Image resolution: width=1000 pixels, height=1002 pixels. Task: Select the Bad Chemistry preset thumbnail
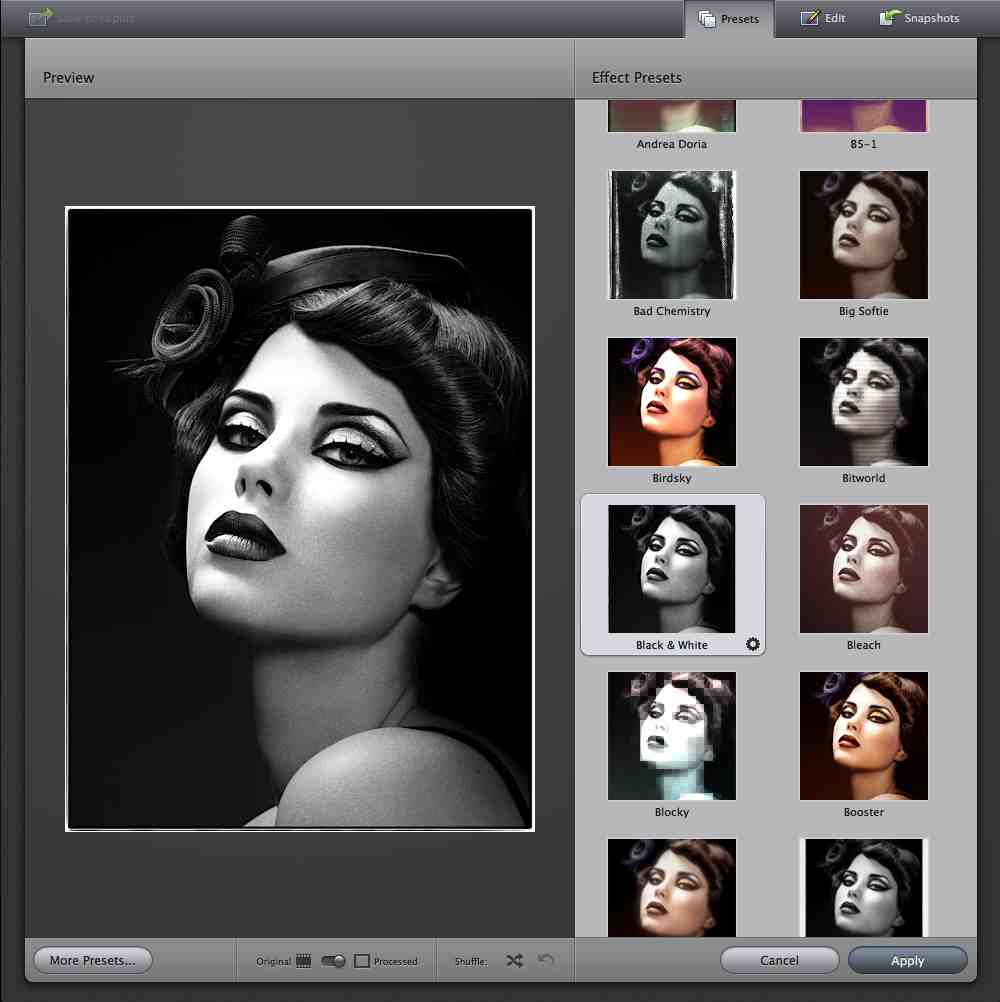point(672,235)
